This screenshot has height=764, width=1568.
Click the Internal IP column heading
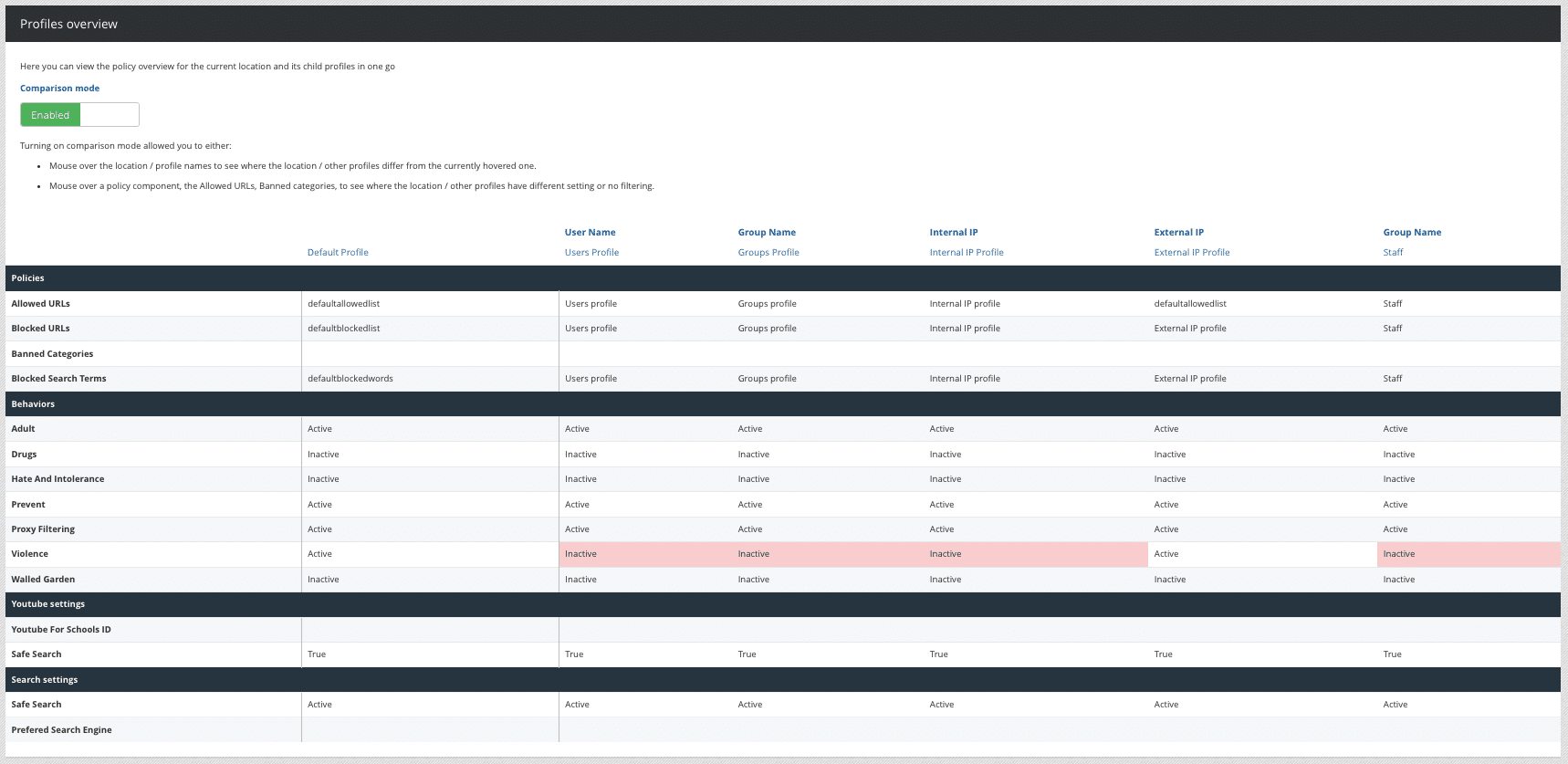[x=953, y=233]
